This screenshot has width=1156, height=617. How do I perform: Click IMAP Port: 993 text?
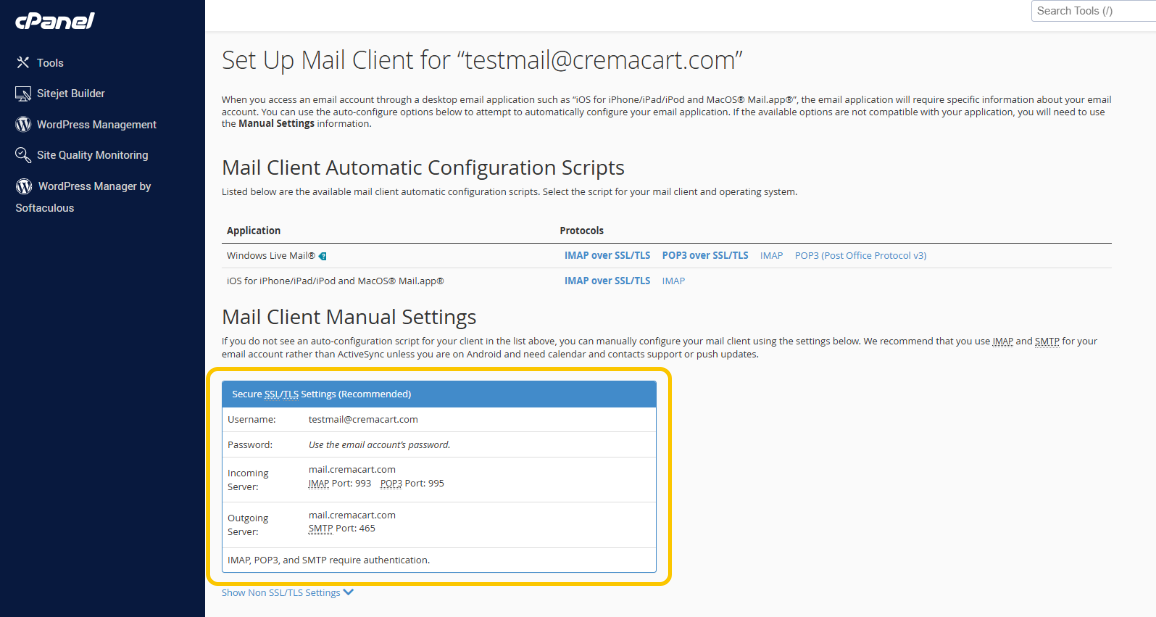(340, 484)
